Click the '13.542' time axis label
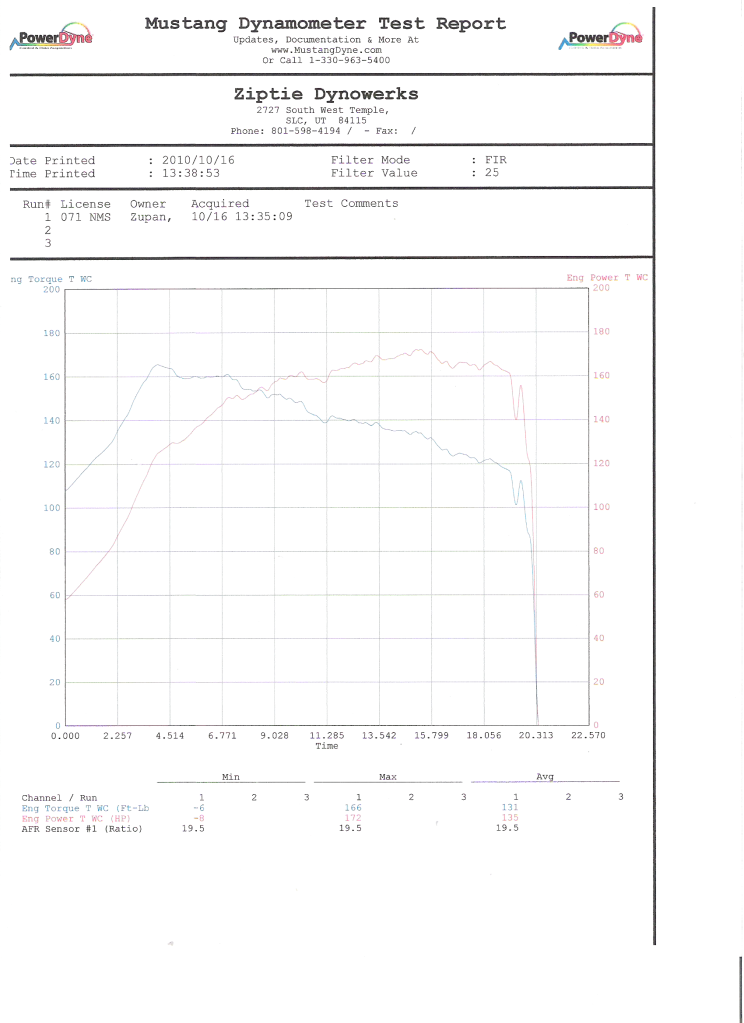744x1023 pixels. pyautogui.click(x=379, y=735)
